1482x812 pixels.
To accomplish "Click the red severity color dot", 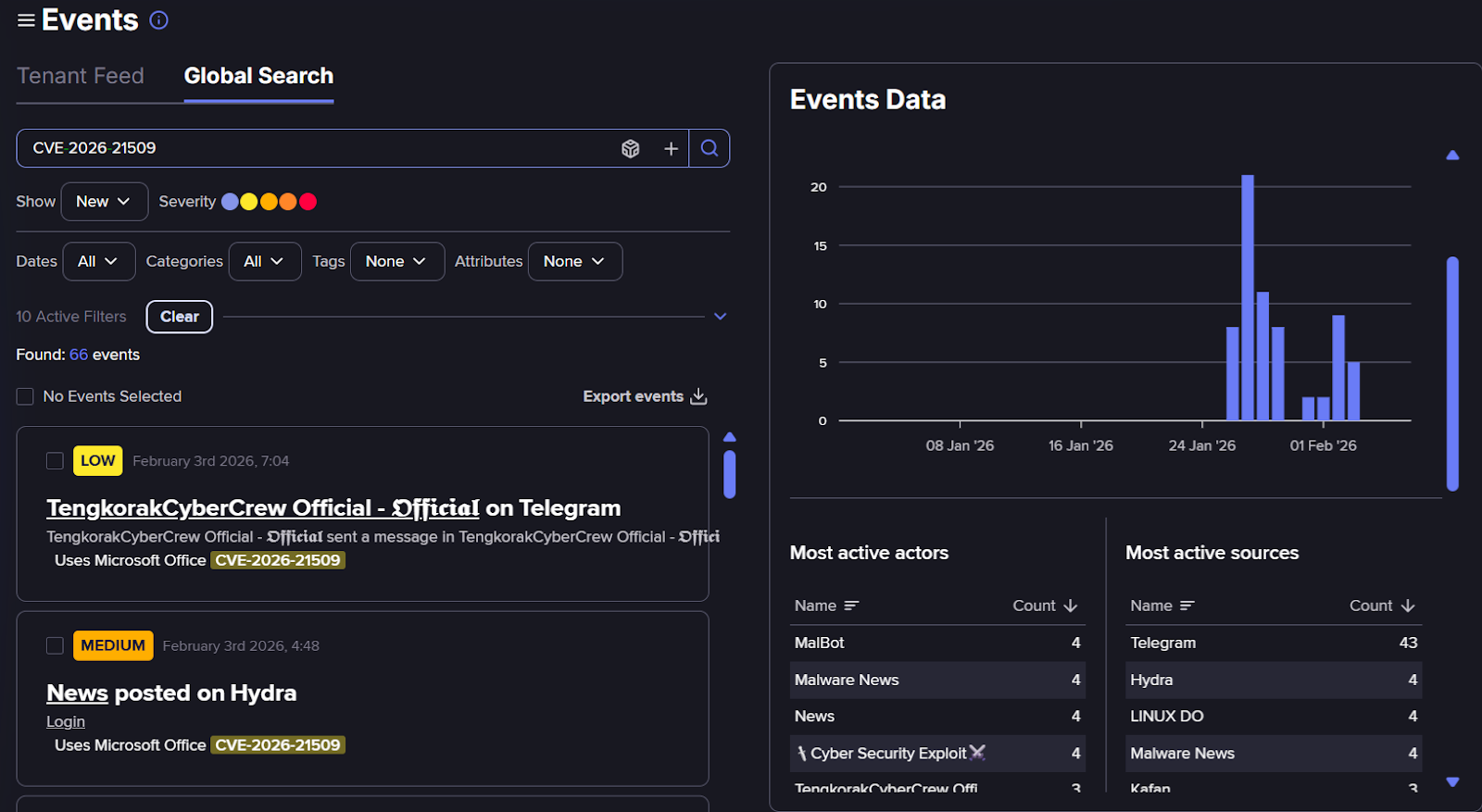I will (x=308, y=202).
